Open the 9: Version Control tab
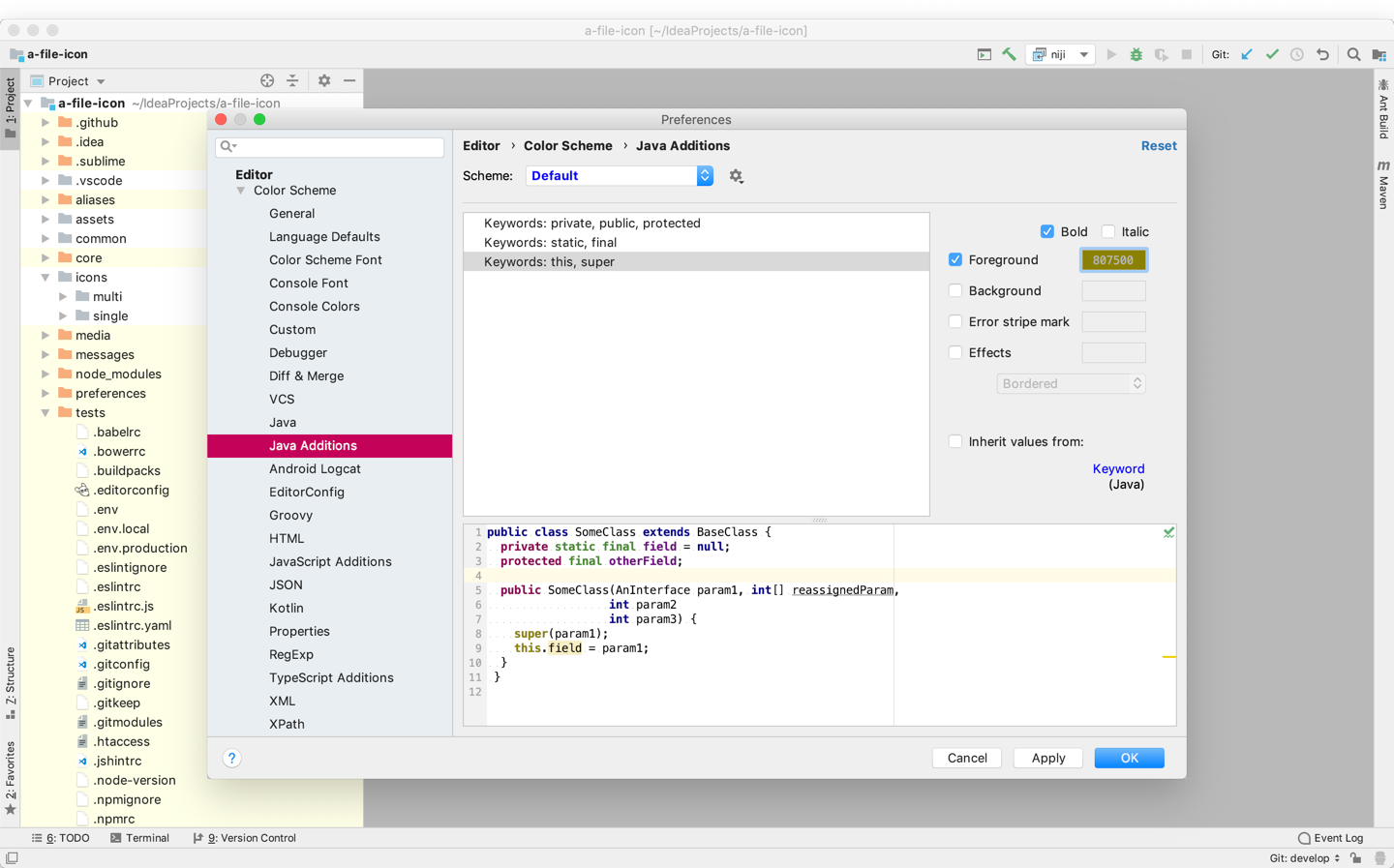1394x868 pixels. click(245, 838)
